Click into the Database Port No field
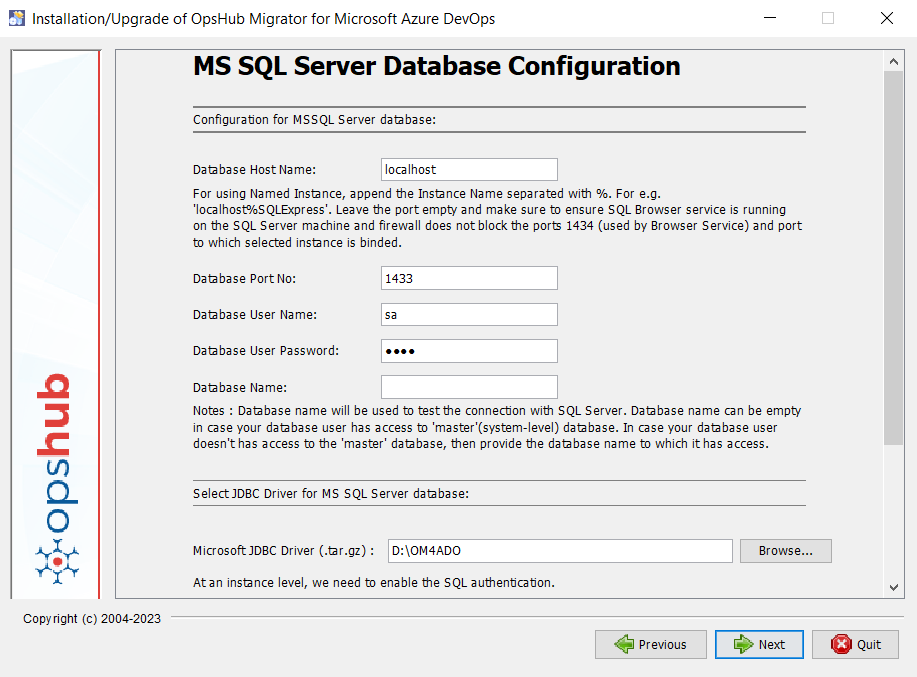Viewport: 917px width, 677px height. 469,278
